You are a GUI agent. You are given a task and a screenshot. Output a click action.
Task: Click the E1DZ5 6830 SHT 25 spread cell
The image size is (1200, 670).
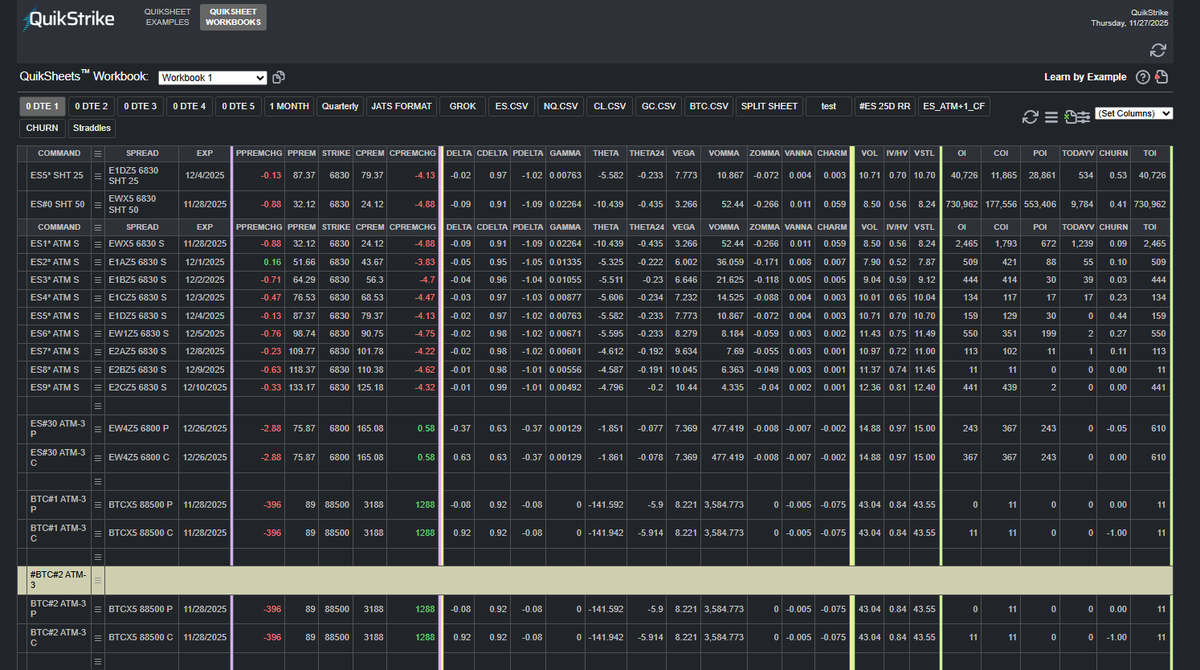(141, 175)
